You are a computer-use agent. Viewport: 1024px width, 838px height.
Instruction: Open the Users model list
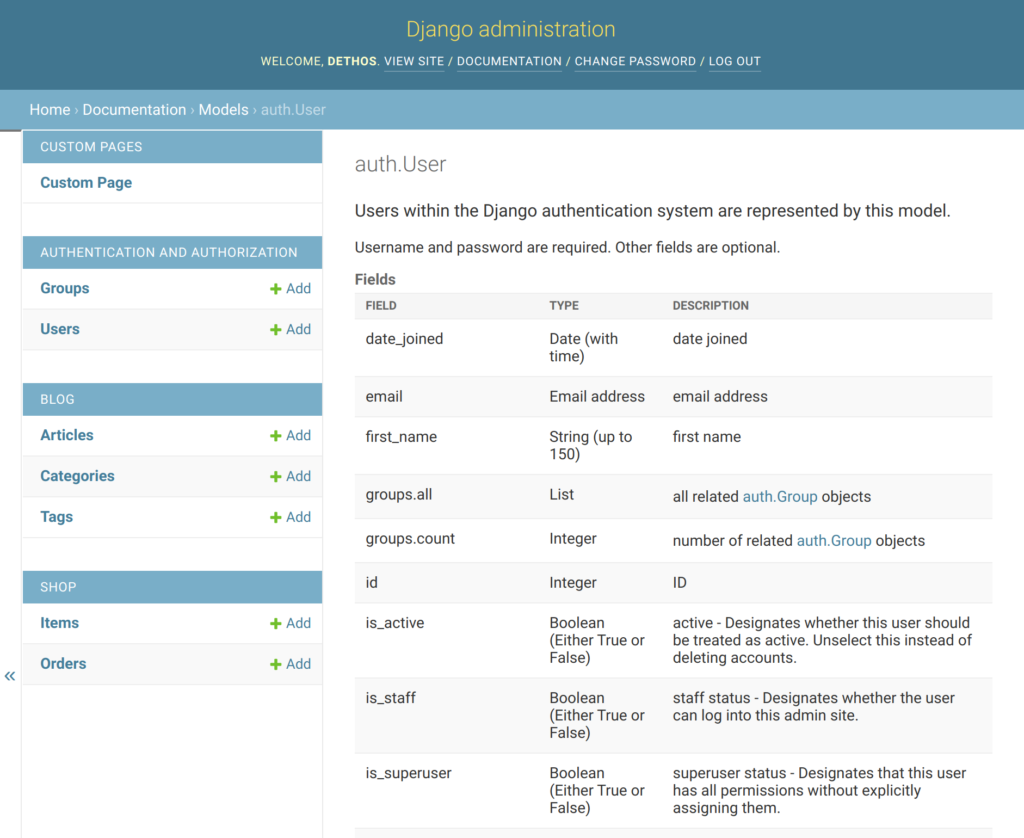(x=60, y=329)
